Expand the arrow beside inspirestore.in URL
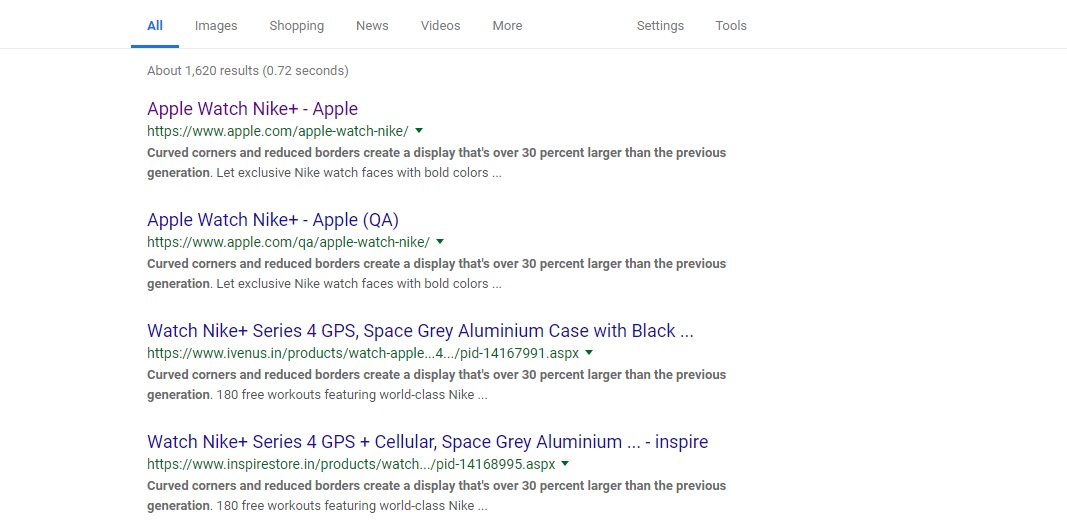 point(565,464)
